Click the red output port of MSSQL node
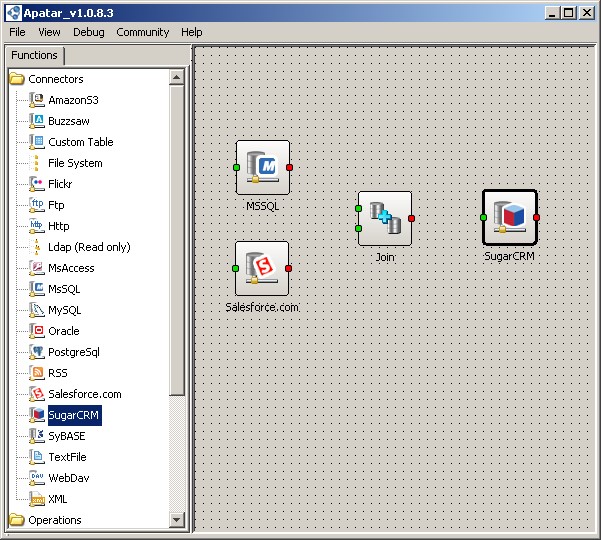The image size is (601, 540). (290, 167)
